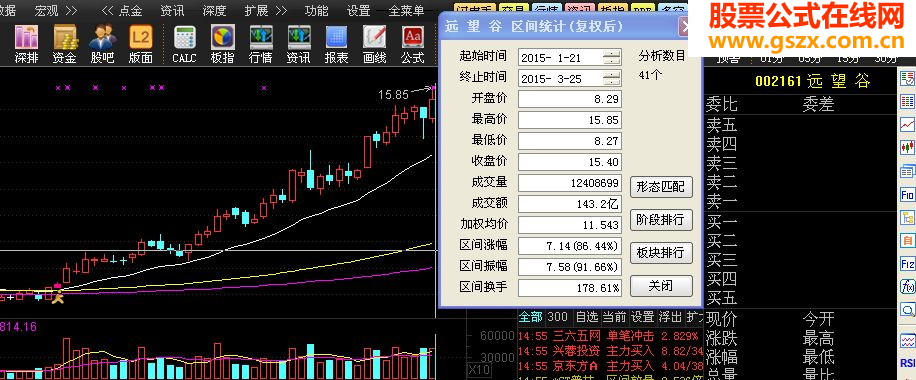The height and width of the screenshot is (380, 916).
Task: Click the 阶段排行 button
Action: pyautogui.click(x=661, y=220)
